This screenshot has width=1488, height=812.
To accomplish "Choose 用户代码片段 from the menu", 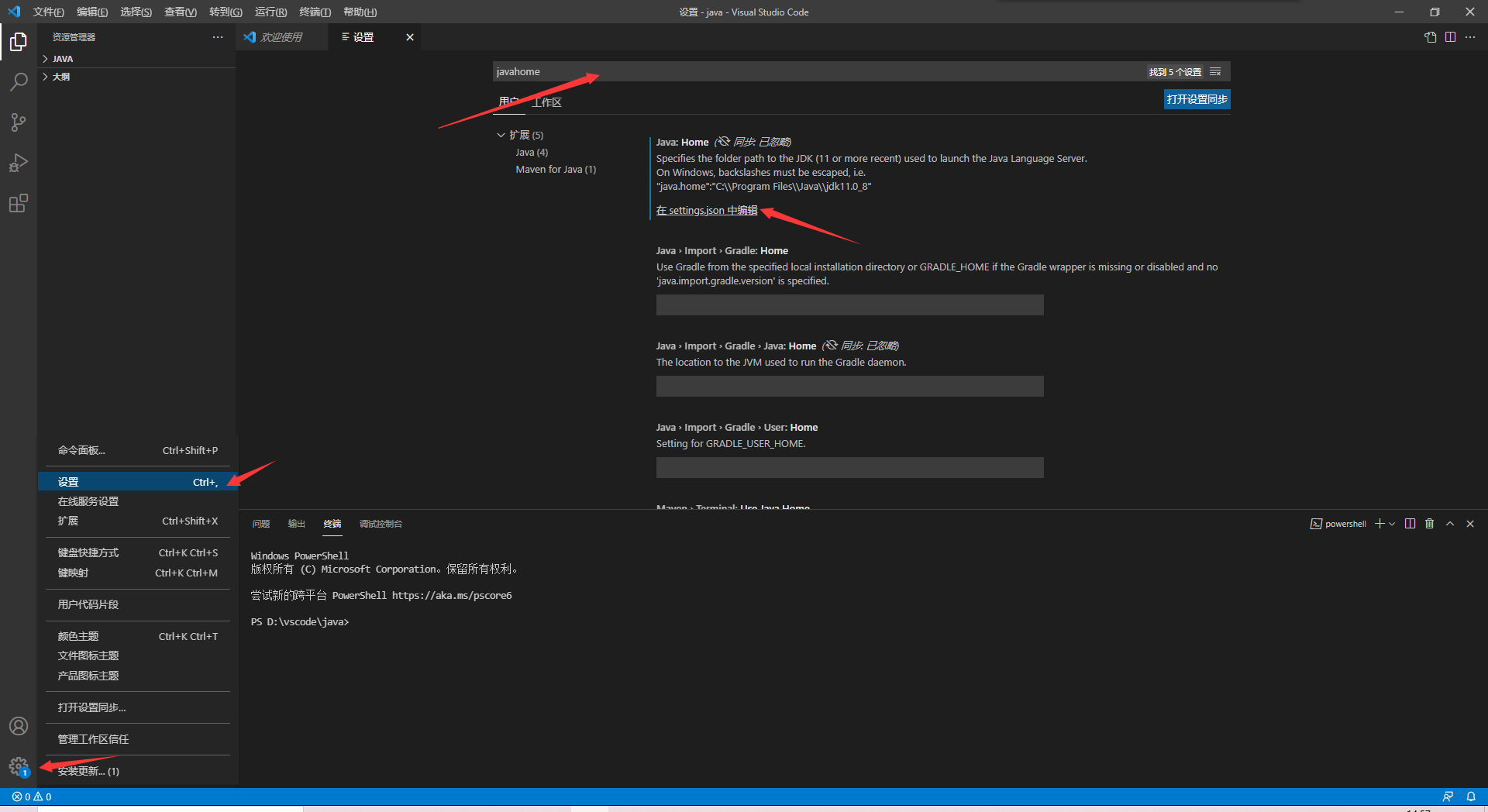I will pos(138,604).
